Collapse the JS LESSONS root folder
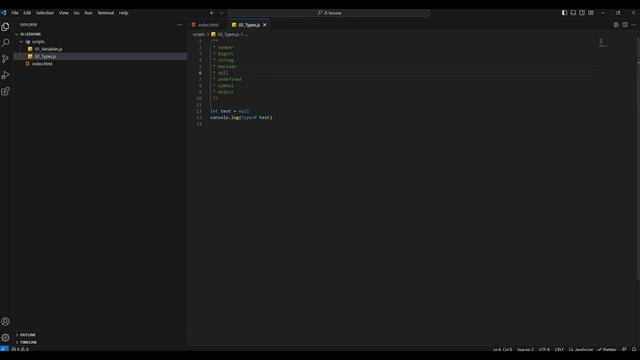This screenshot has width=640, height=360. tap(30, 34)
